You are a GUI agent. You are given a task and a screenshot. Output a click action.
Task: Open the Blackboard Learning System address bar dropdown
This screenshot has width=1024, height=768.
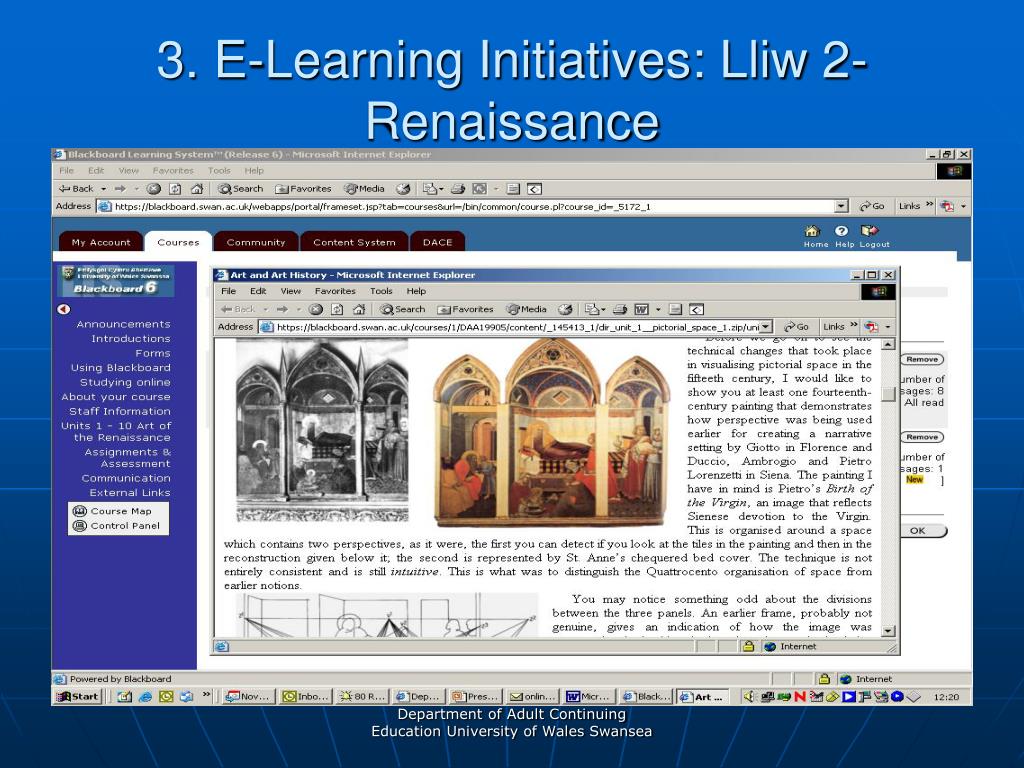coord(842,206)
